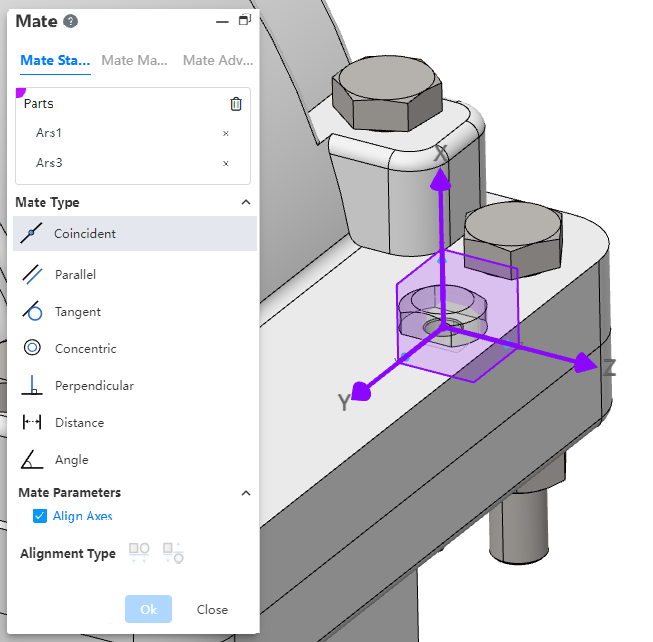Image resolution: width=653 pixels, height=642 pixels.
Task: Delete all parts with trash icon
Action: pos(236,104)
